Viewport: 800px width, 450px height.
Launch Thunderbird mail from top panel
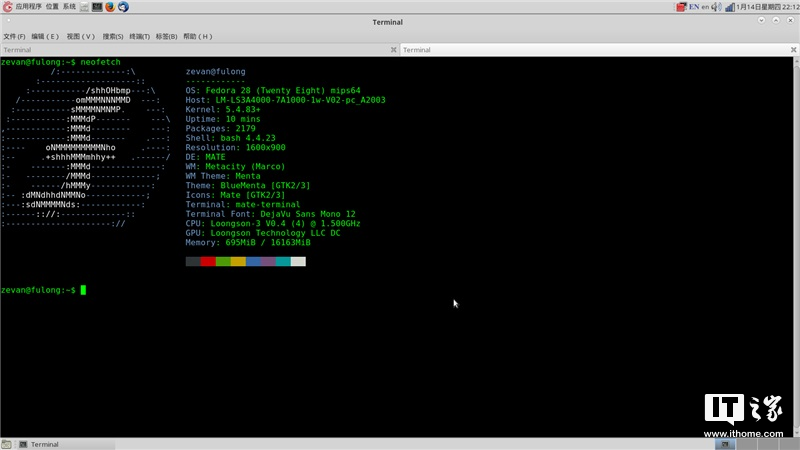(123, 7)
